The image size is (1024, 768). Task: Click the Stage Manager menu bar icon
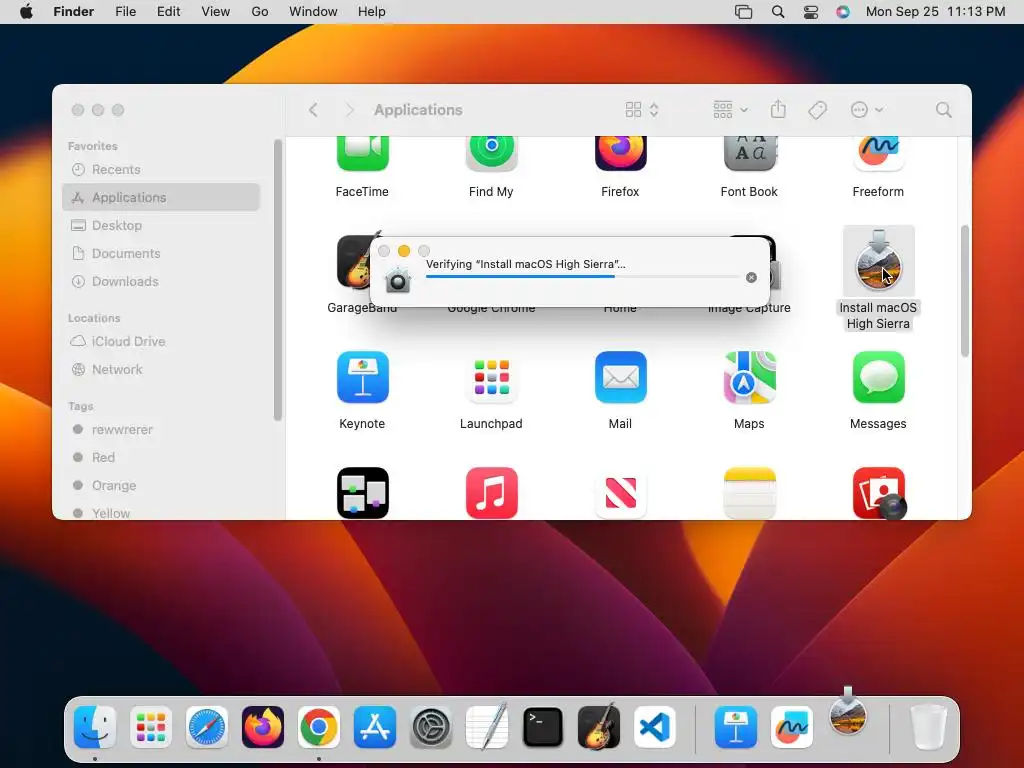(x=743, y=12)
